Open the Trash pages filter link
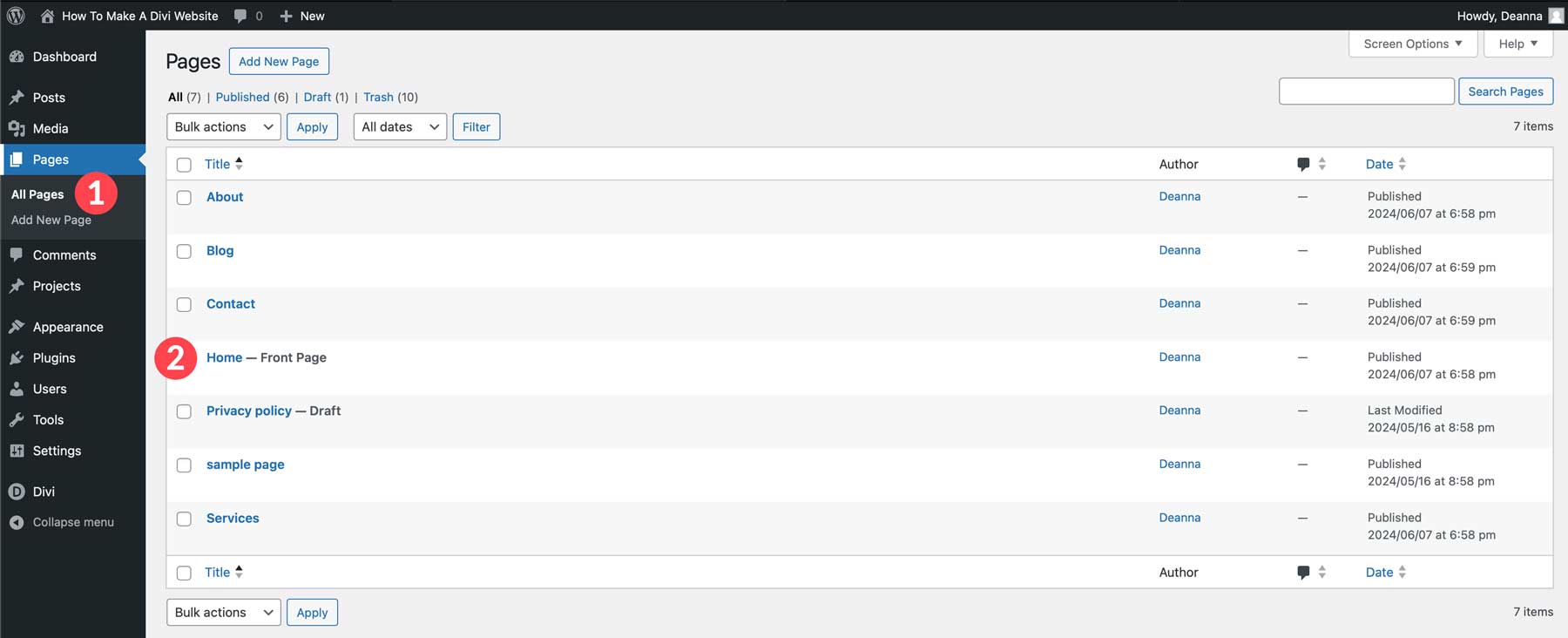 (378, 97)
